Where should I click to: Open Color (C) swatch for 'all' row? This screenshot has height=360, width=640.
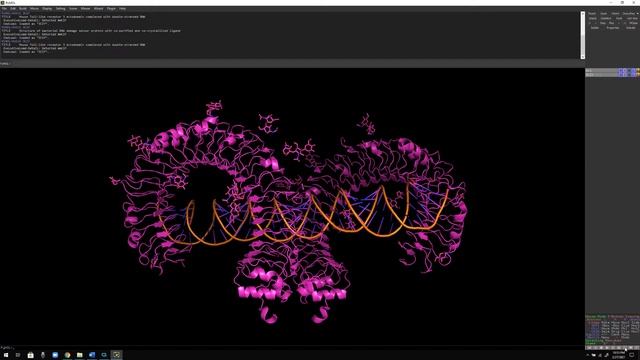point(638,71)
